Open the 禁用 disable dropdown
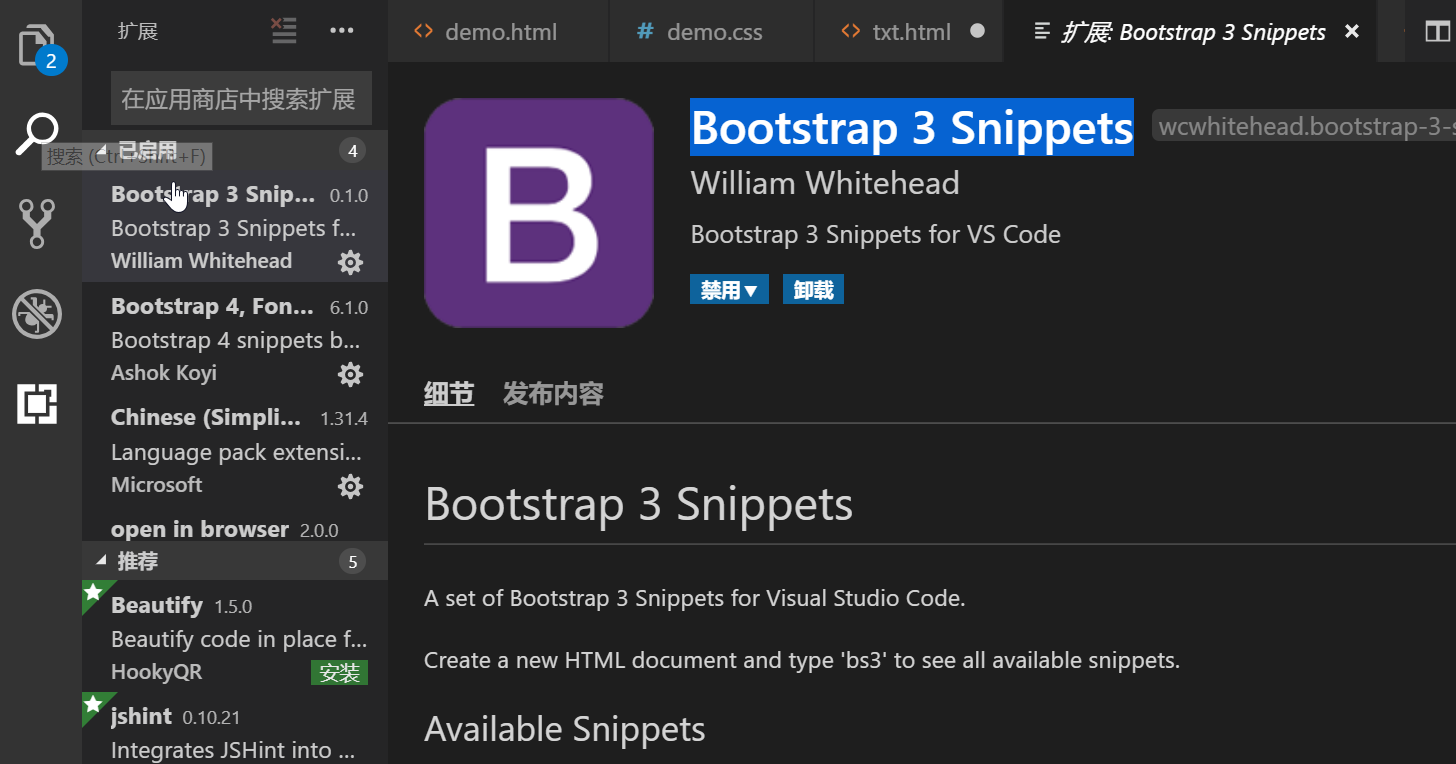Viewport: 1456px width, 764px height. coord(729,290)
